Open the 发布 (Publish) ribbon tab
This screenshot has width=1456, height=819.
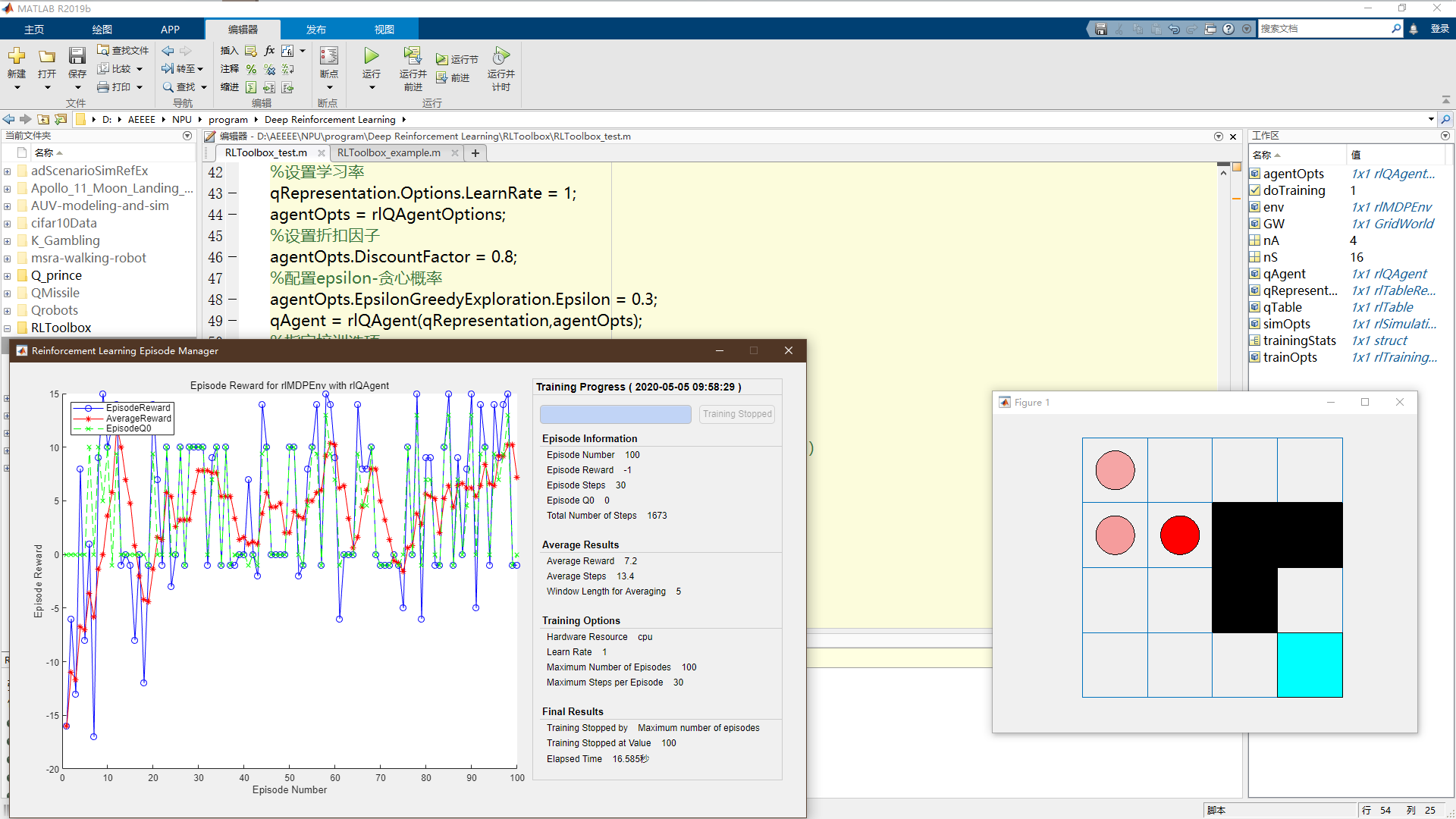coord(315,30)
